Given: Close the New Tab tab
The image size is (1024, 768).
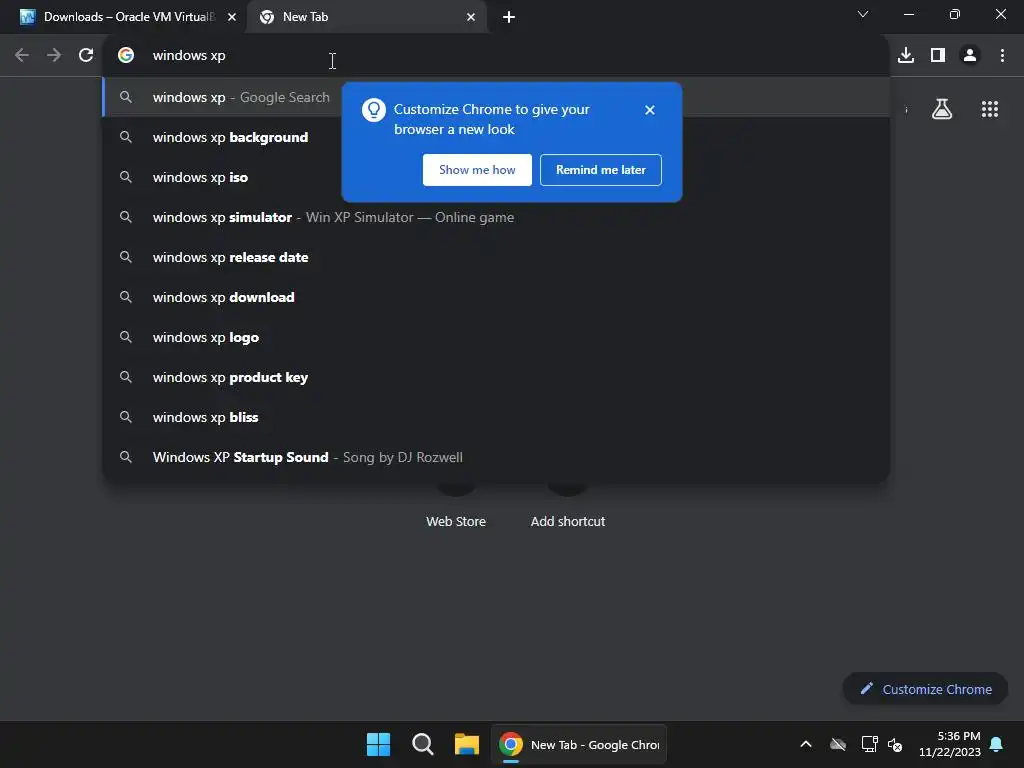Looking at the screenshot, I should tap(471, 17).
